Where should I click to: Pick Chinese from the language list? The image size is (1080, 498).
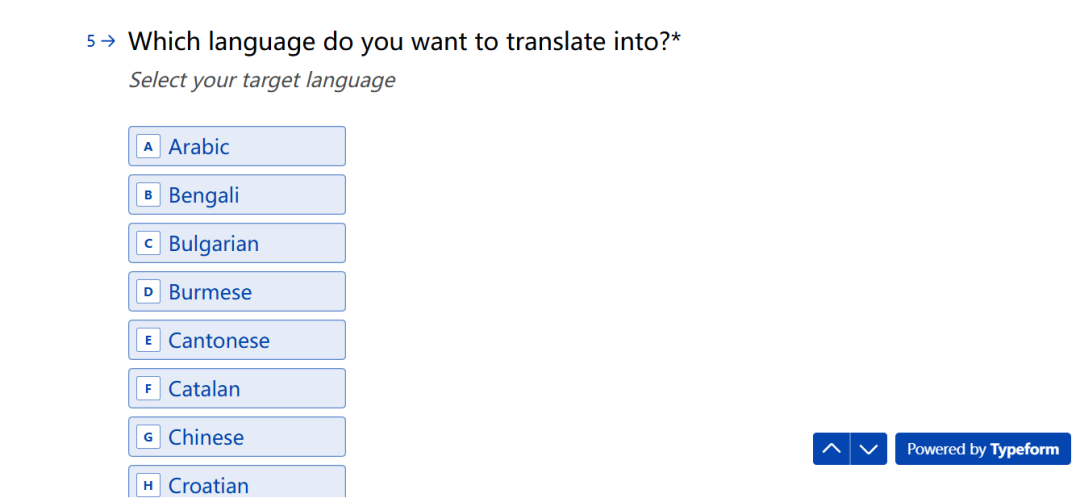(237, 437)
